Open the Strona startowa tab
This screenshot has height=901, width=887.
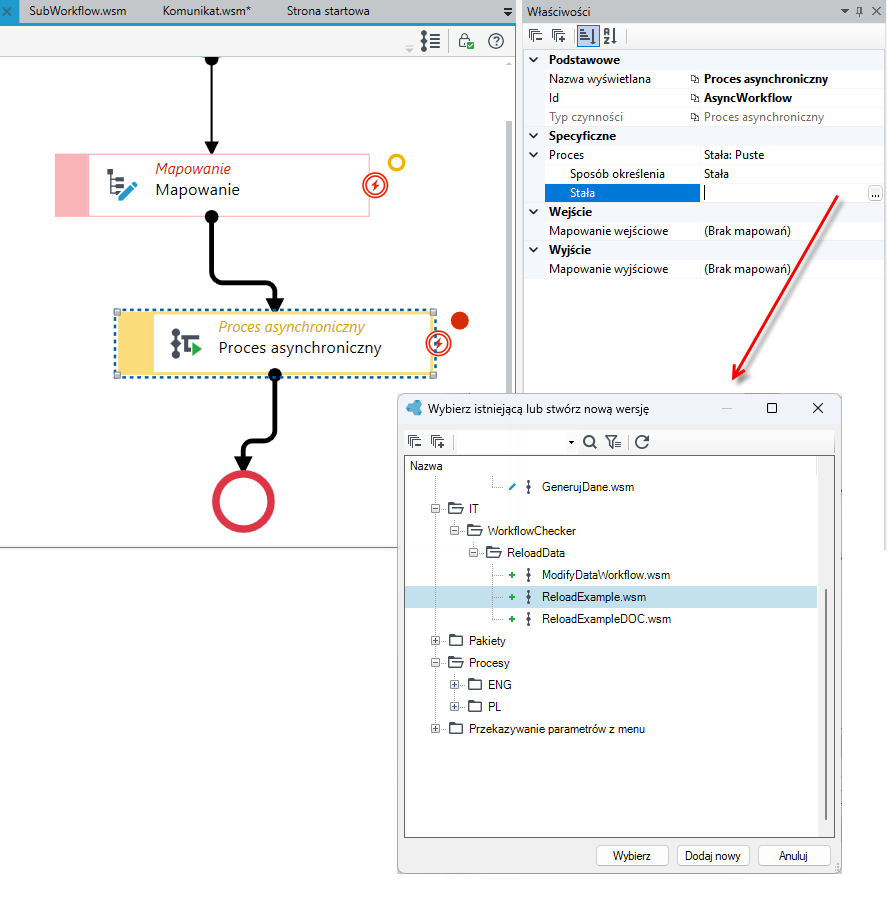point(328,11)
